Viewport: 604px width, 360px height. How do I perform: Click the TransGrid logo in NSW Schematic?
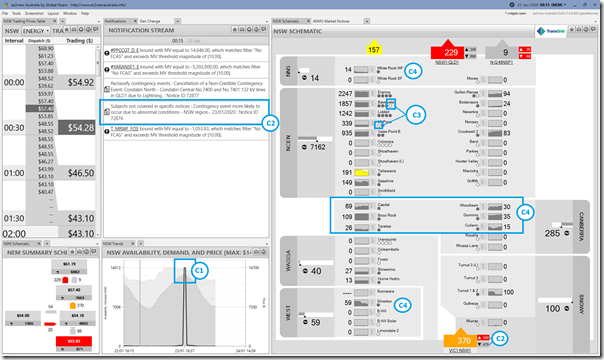(550, 31)
